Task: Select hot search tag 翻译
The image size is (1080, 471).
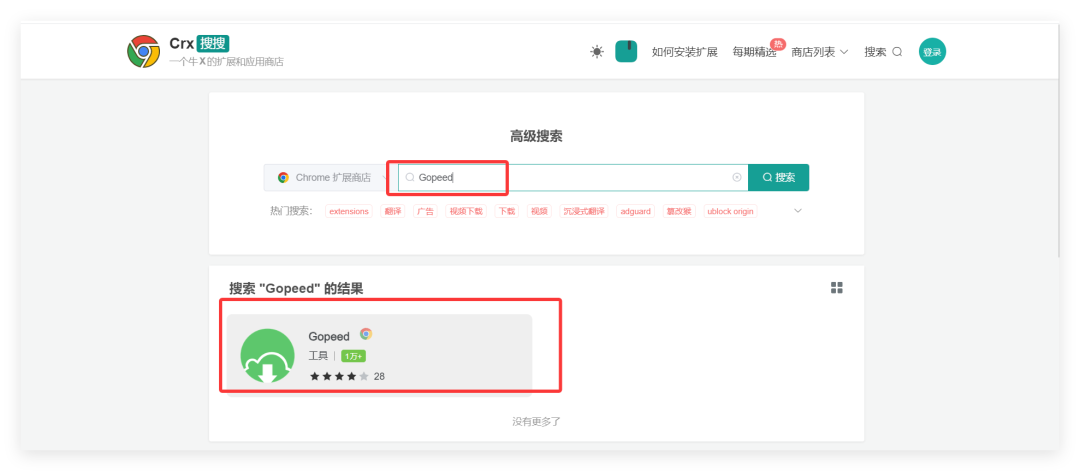Action: pyautogui.click(x=393, y=211)
